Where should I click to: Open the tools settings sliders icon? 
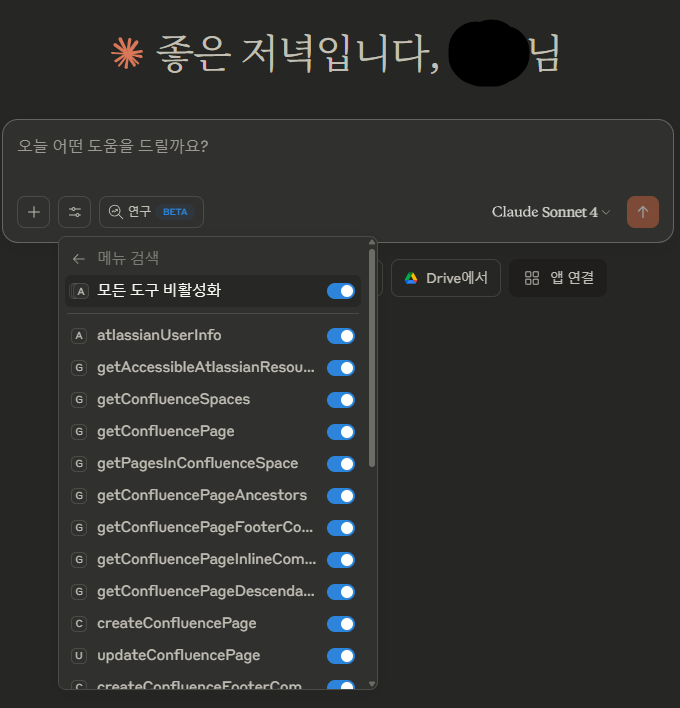pyautogui.click(x=75, y=212)
